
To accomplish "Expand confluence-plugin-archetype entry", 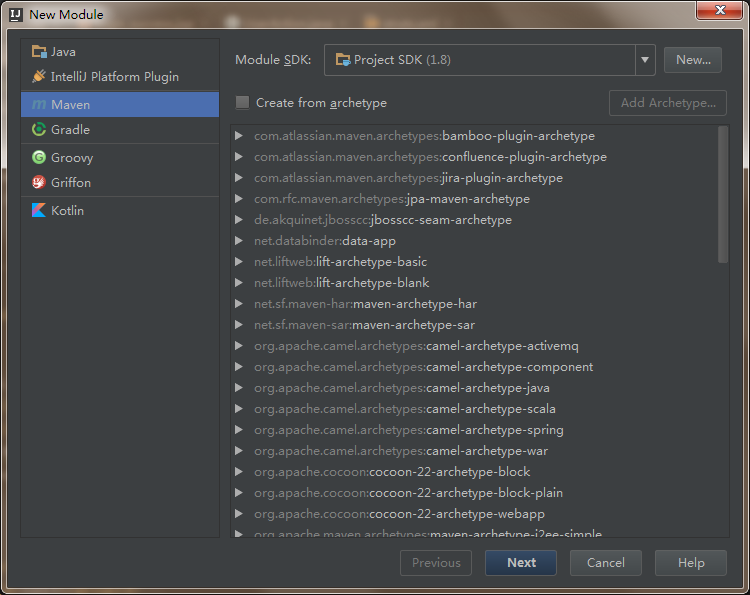I will pyautogui.click(x=239, y=157).
